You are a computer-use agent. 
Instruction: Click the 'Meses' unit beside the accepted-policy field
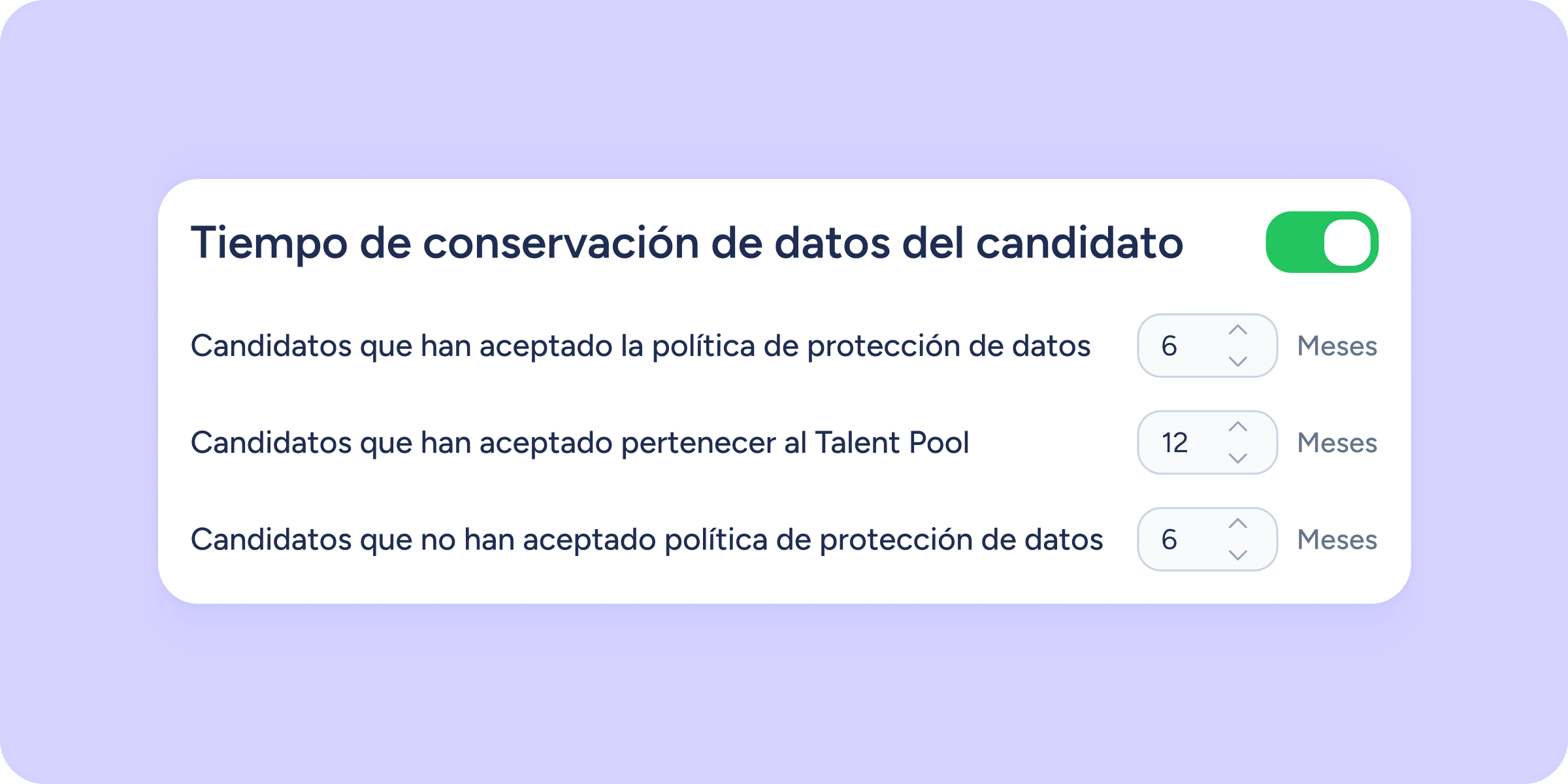tap(1337, 346)
